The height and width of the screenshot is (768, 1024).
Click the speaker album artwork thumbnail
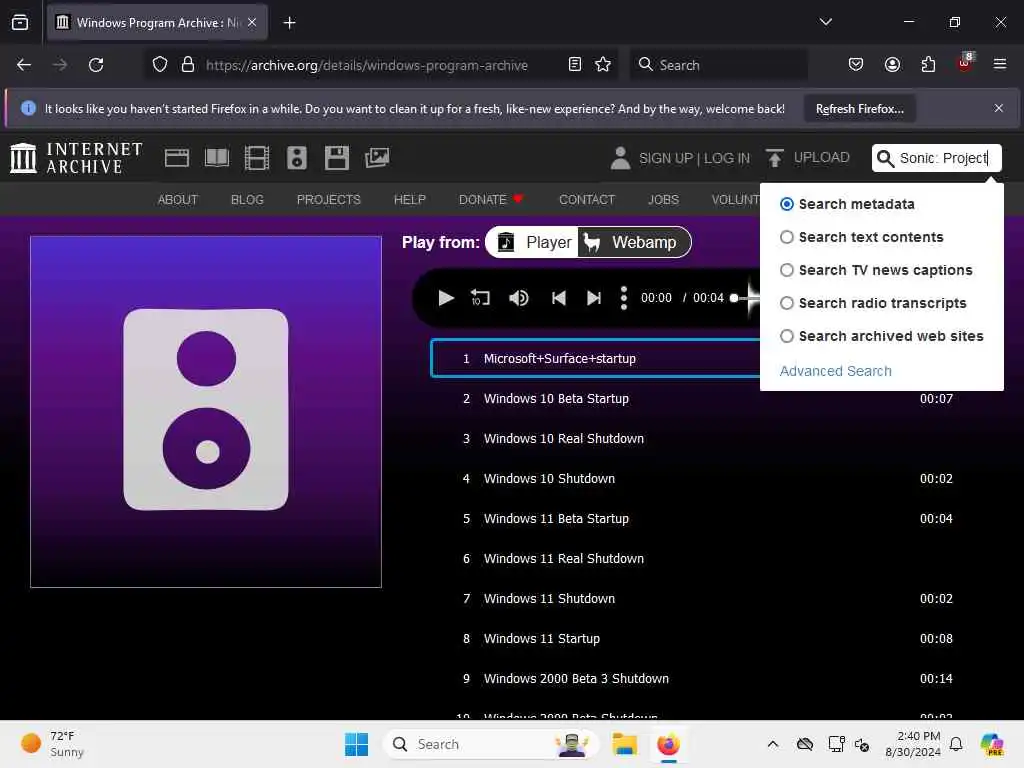coord(206,411)
